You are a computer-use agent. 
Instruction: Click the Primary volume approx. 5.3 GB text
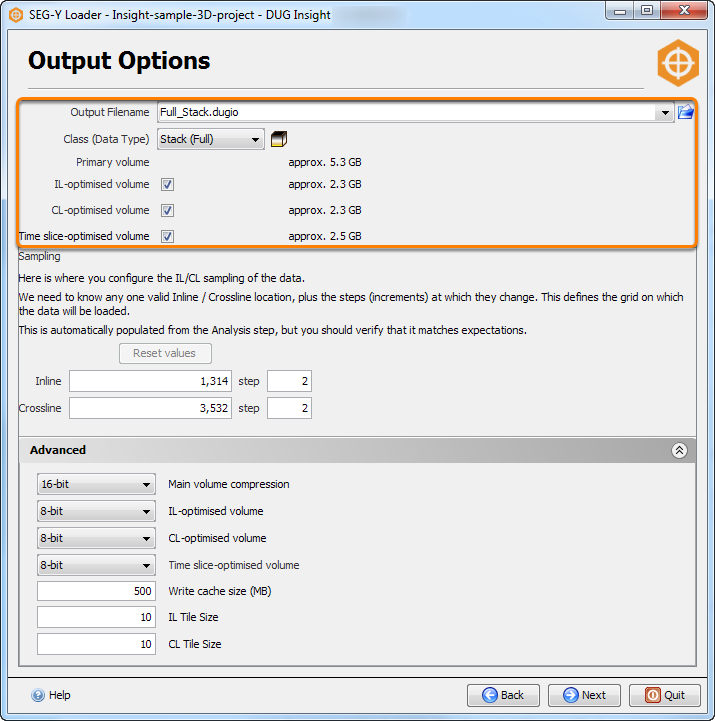(325, 162)
